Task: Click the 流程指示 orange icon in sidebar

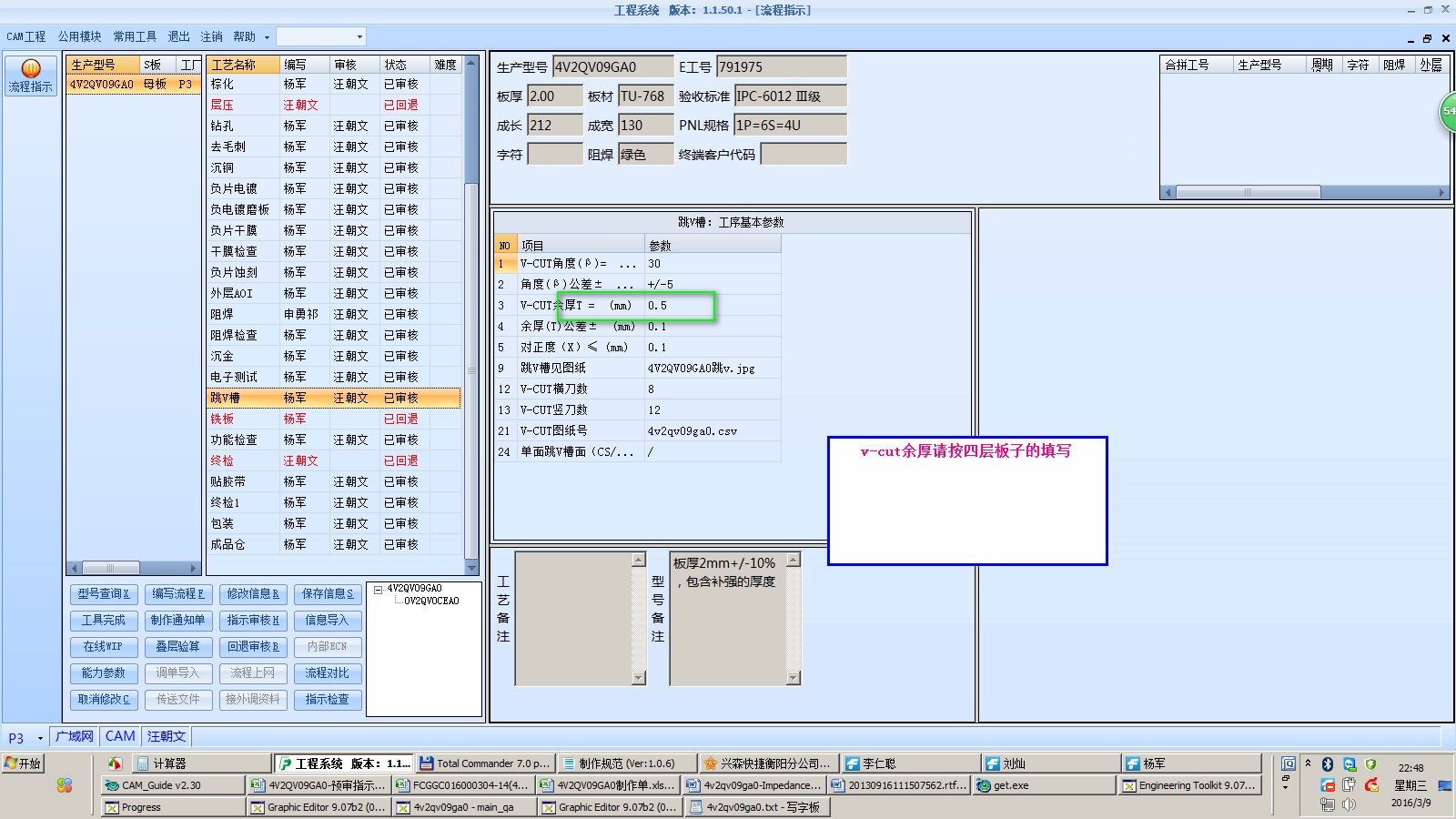Action: (31, 68)
